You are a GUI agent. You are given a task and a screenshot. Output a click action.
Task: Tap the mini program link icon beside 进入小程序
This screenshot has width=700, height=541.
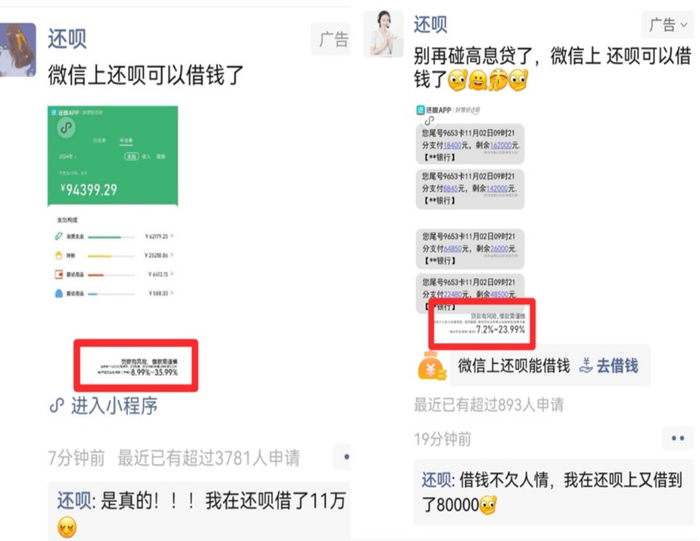(x=57, y=406)
